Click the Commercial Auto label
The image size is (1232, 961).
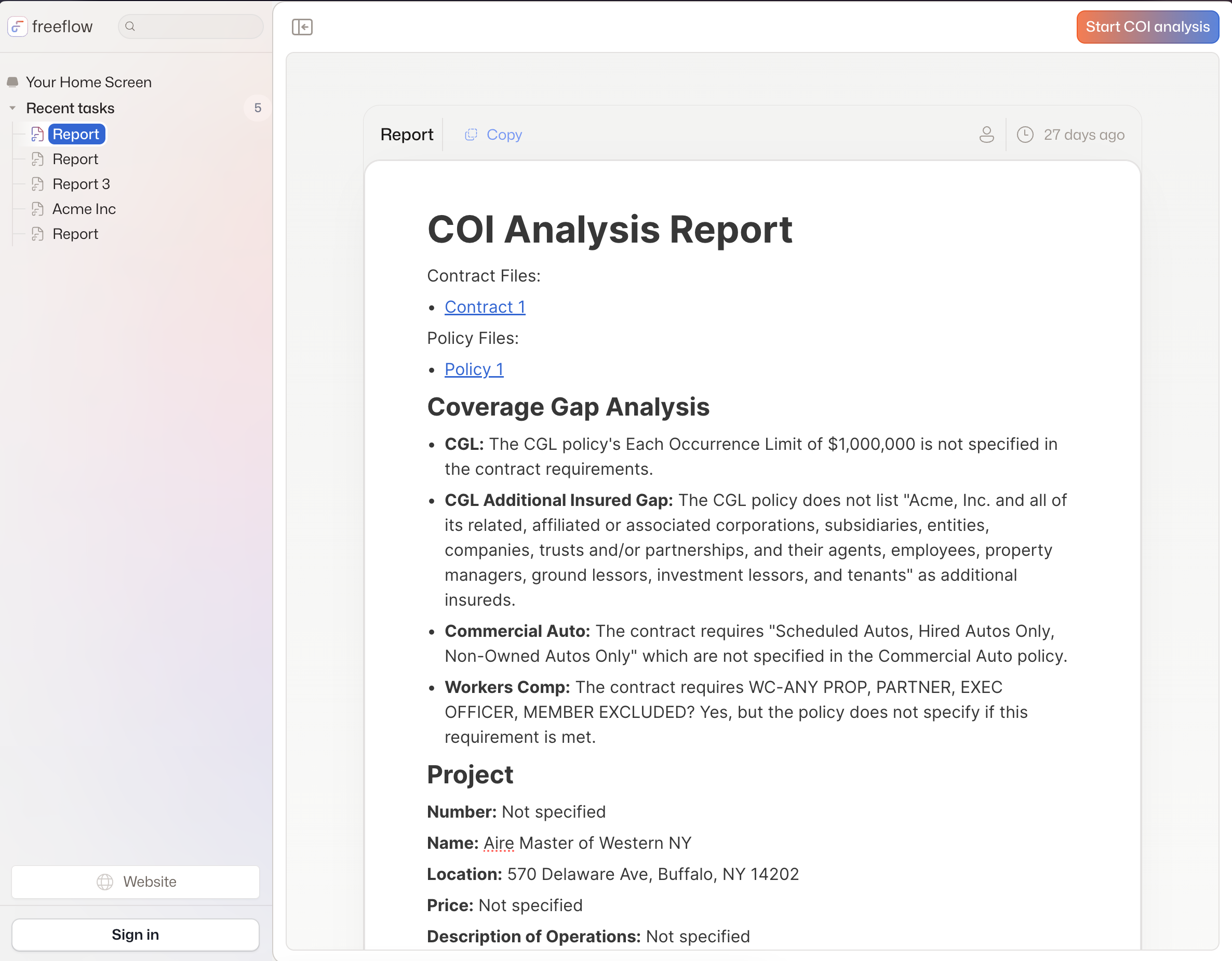(x=517, y=631)
